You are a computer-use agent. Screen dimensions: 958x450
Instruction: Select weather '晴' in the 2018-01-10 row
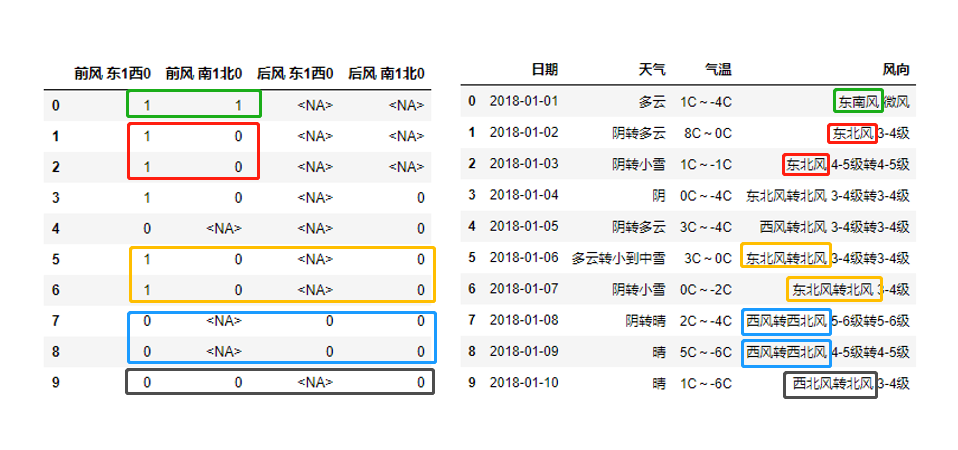click(x=659, y=383)
